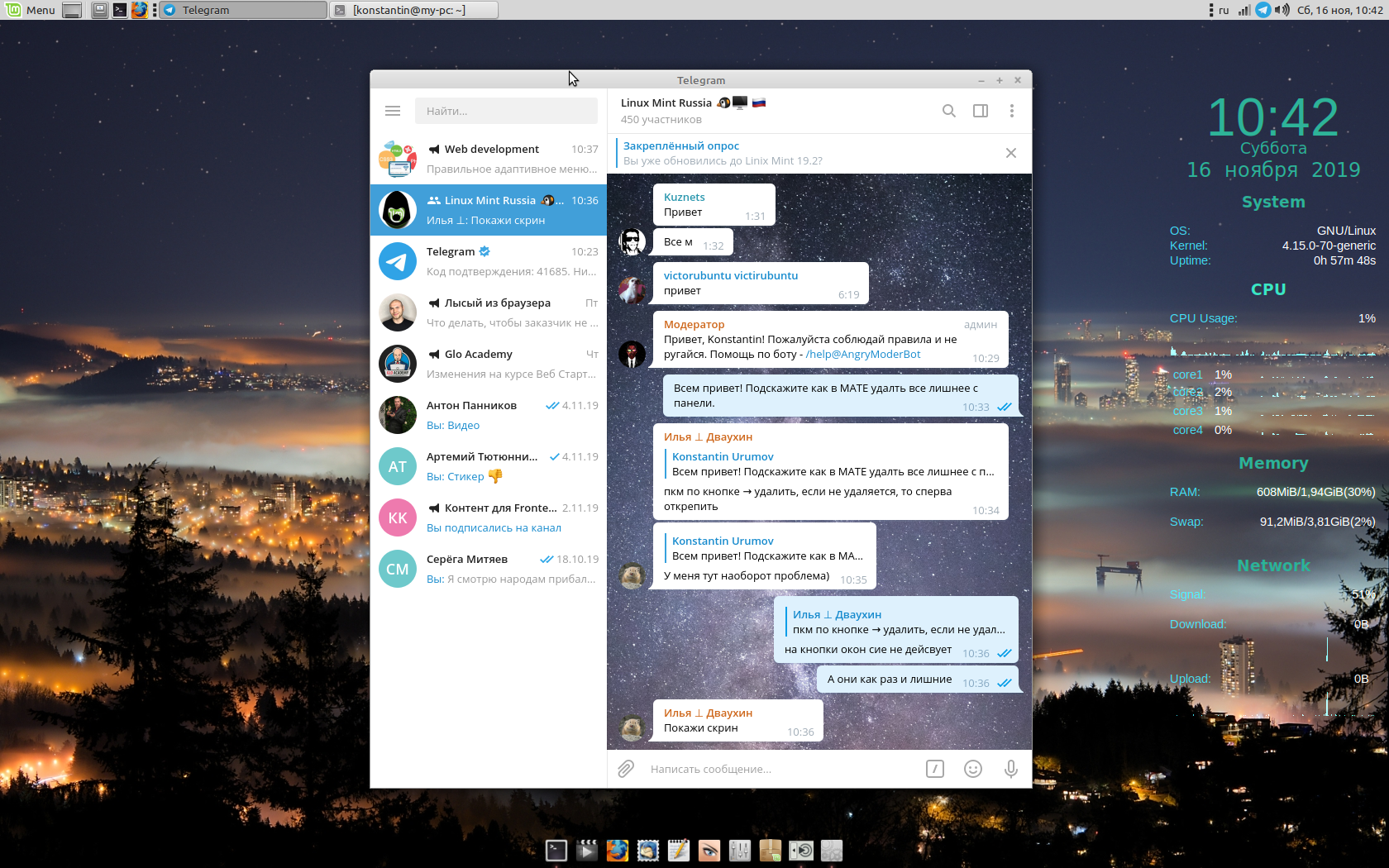
Task: Open Лысый из браузера channel
Action: pyautogui.click(x=489, y=312)
